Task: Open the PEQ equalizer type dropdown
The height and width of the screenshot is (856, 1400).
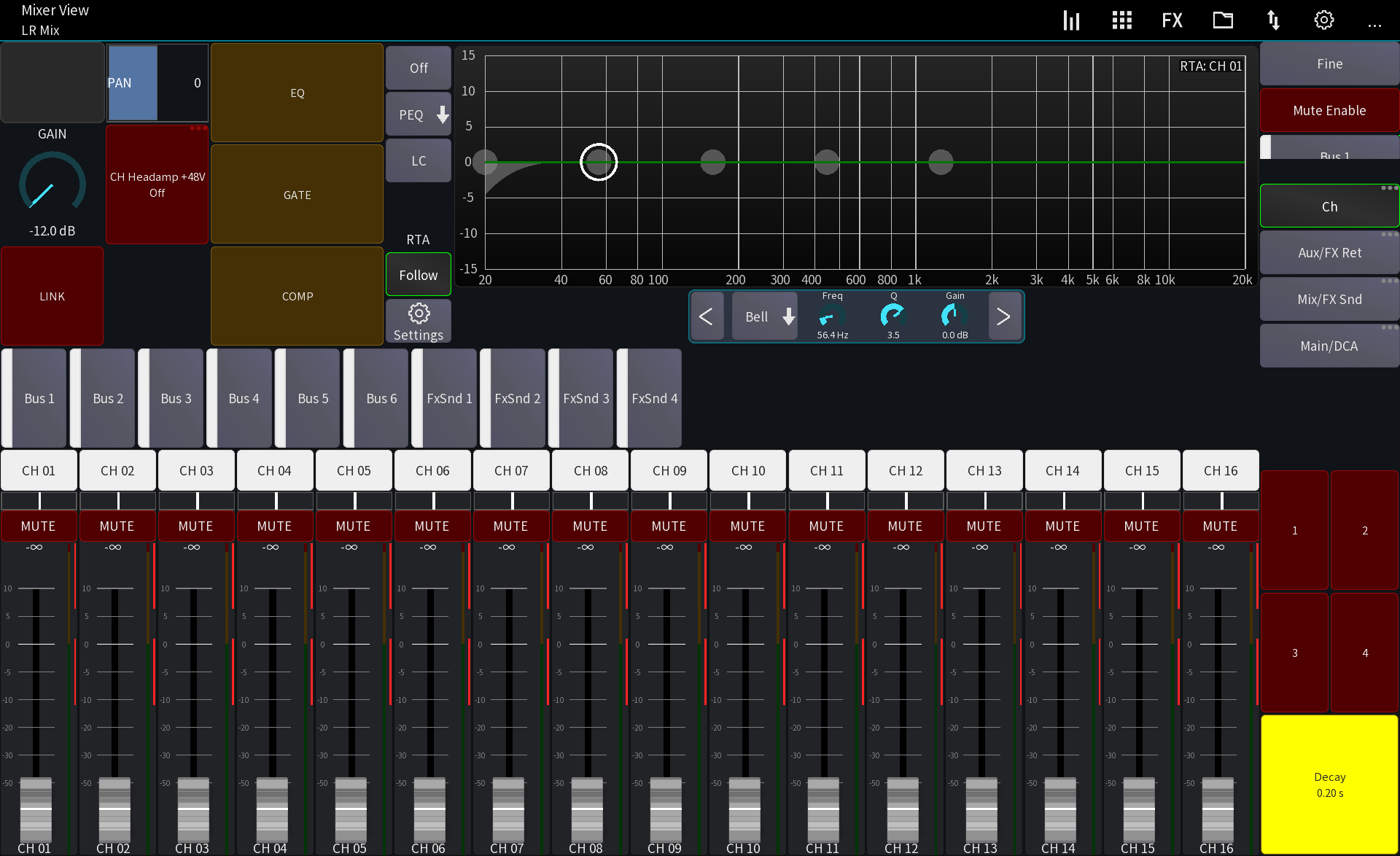Action: point(418,114)
